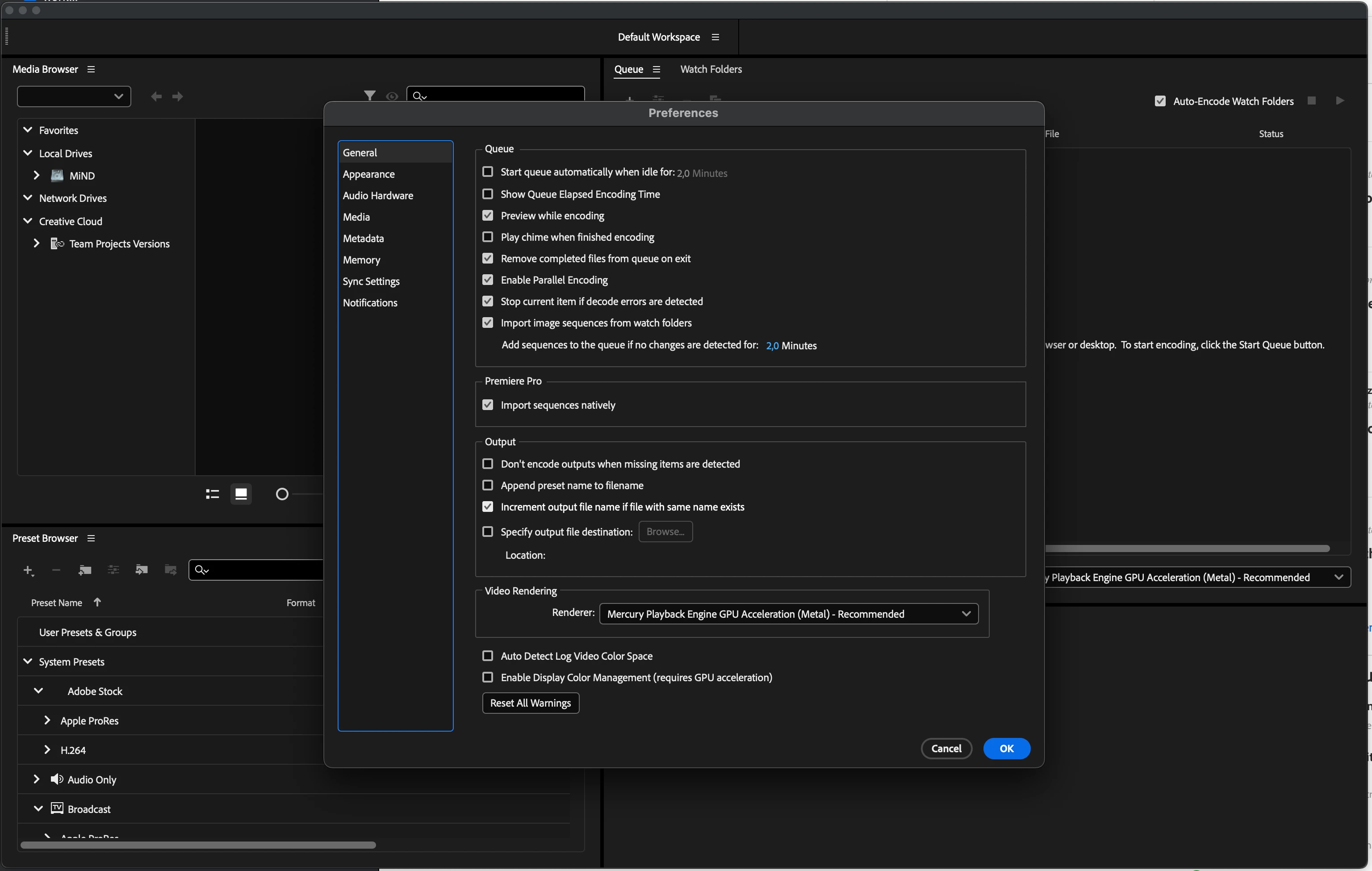This screenshot has width=1372, height=871.
Task: Switch Media Browser to list view icon
Action: click(212, 494)
